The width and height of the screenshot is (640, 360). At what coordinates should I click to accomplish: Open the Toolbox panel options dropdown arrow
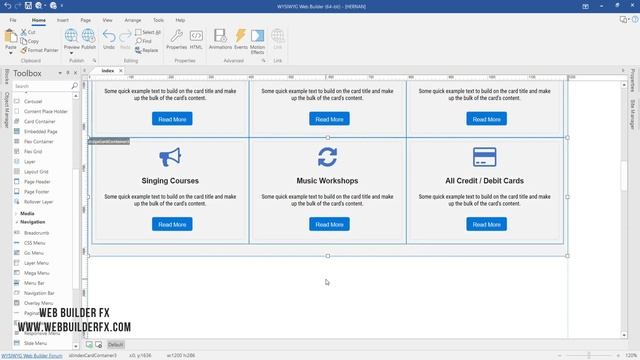click(60, 73)
